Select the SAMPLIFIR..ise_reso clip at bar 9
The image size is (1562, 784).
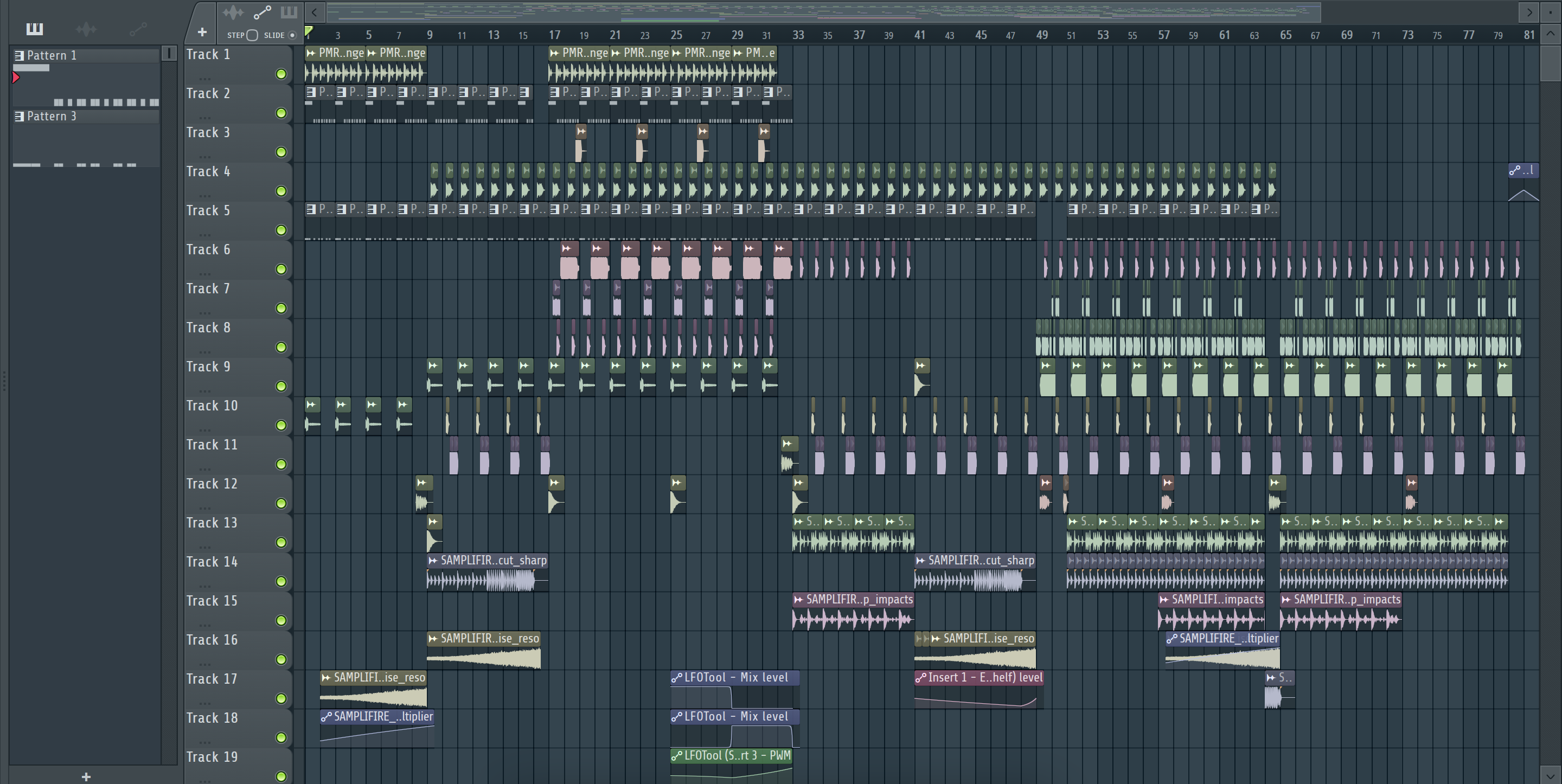tap(484, 650)
